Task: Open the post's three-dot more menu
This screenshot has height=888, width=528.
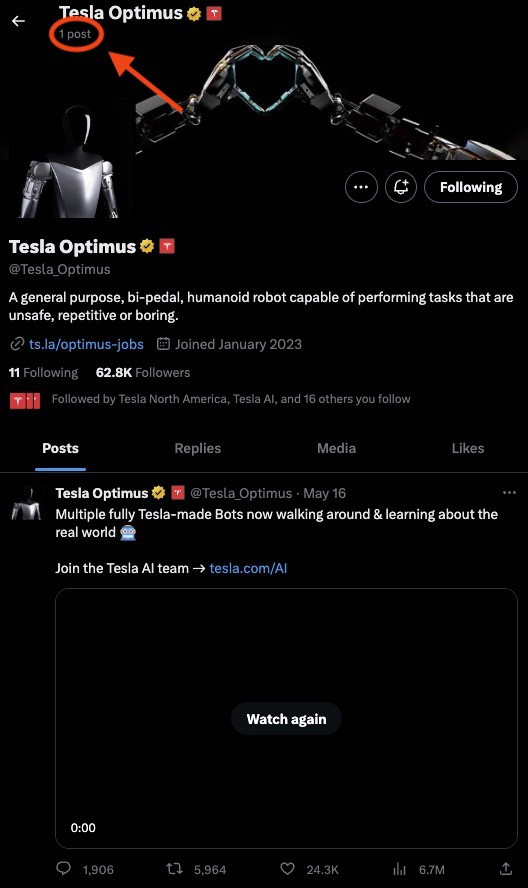Action: (x=509, y=493)
